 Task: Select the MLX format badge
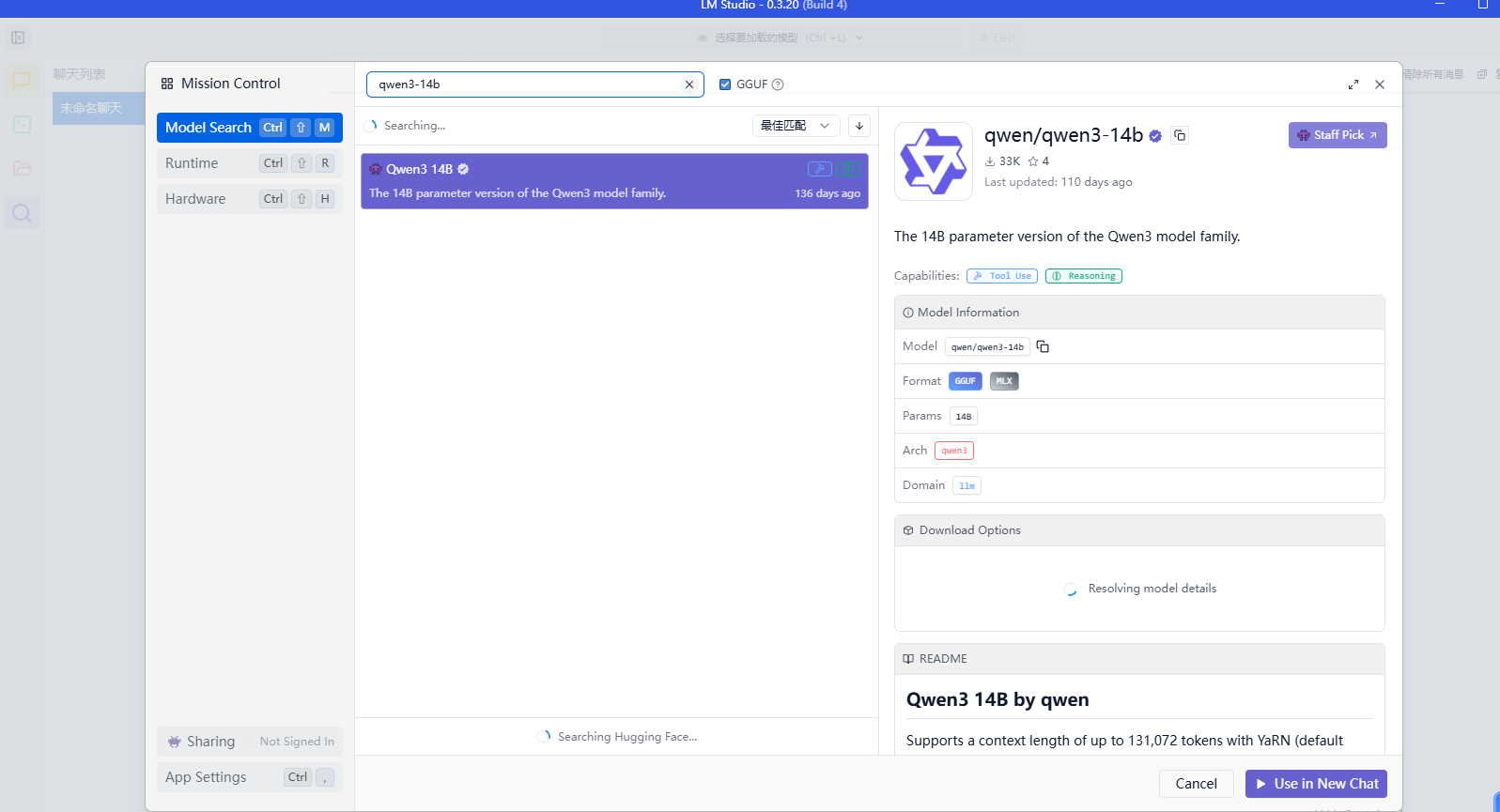[1004, 381]
